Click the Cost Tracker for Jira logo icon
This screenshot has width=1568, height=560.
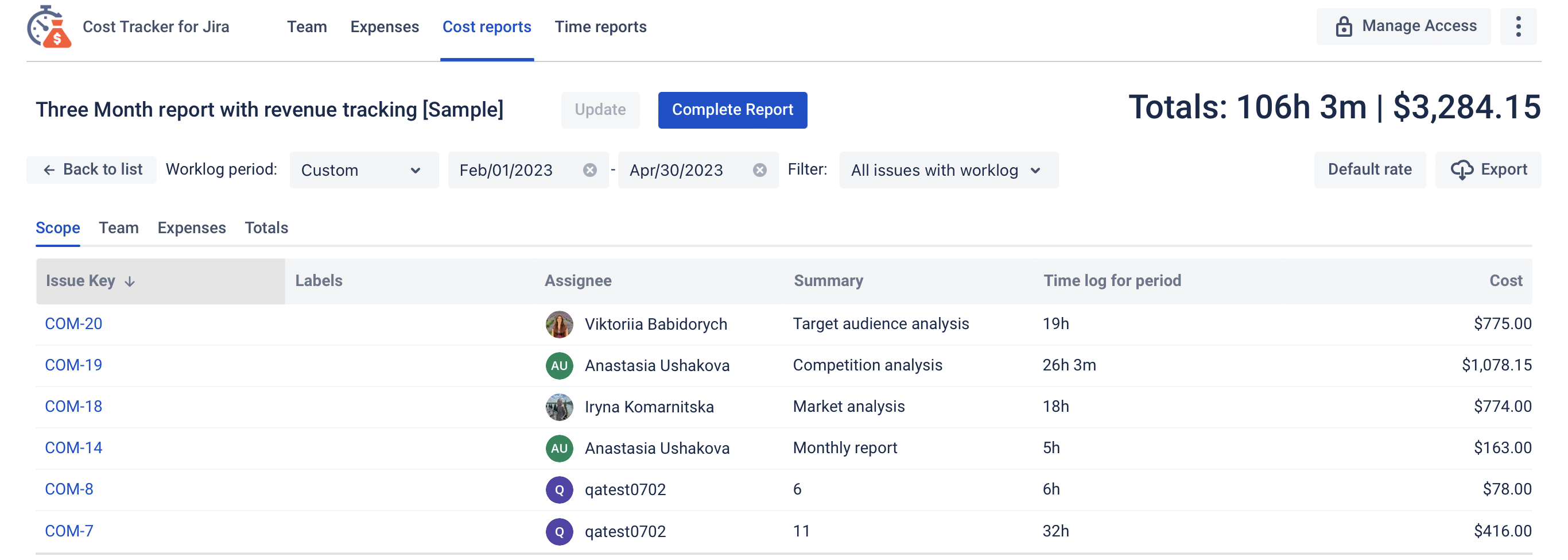click(x=49, y=27)
